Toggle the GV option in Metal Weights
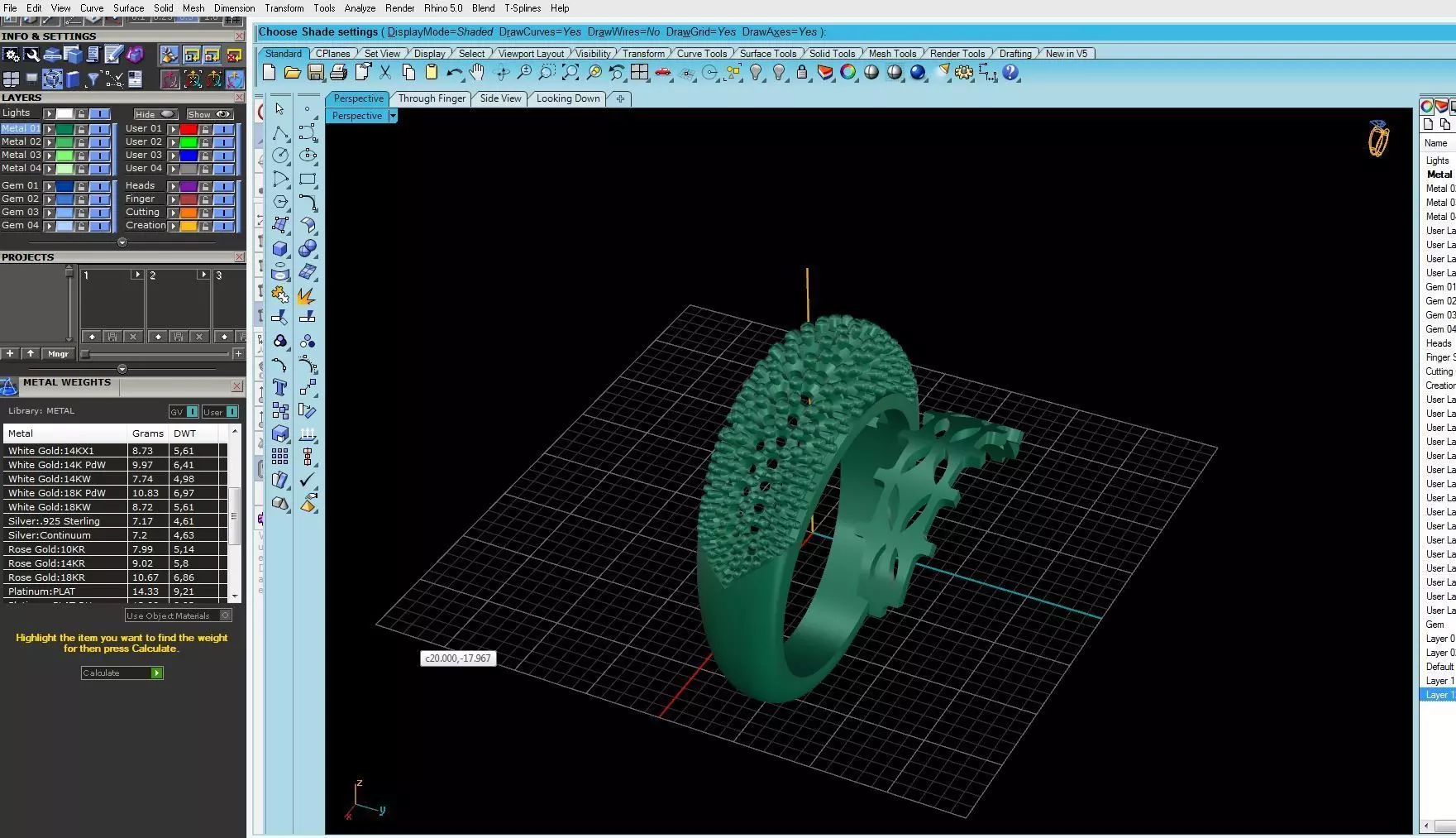Image resolution: width=1456 pixels, height=838 pixels. (x=184, y=412)
